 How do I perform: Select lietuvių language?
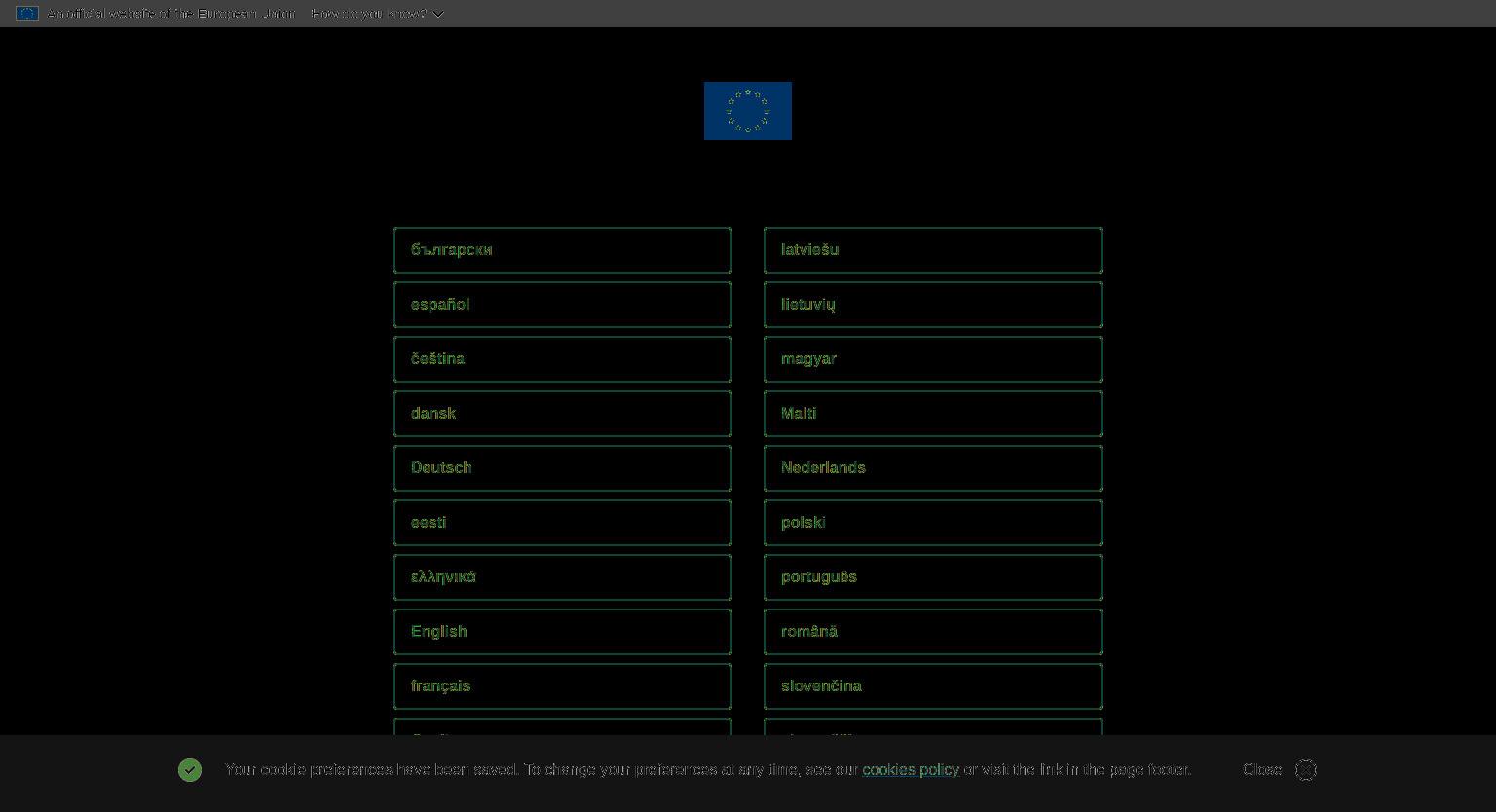pyautogui.click(x=933, y=305)
